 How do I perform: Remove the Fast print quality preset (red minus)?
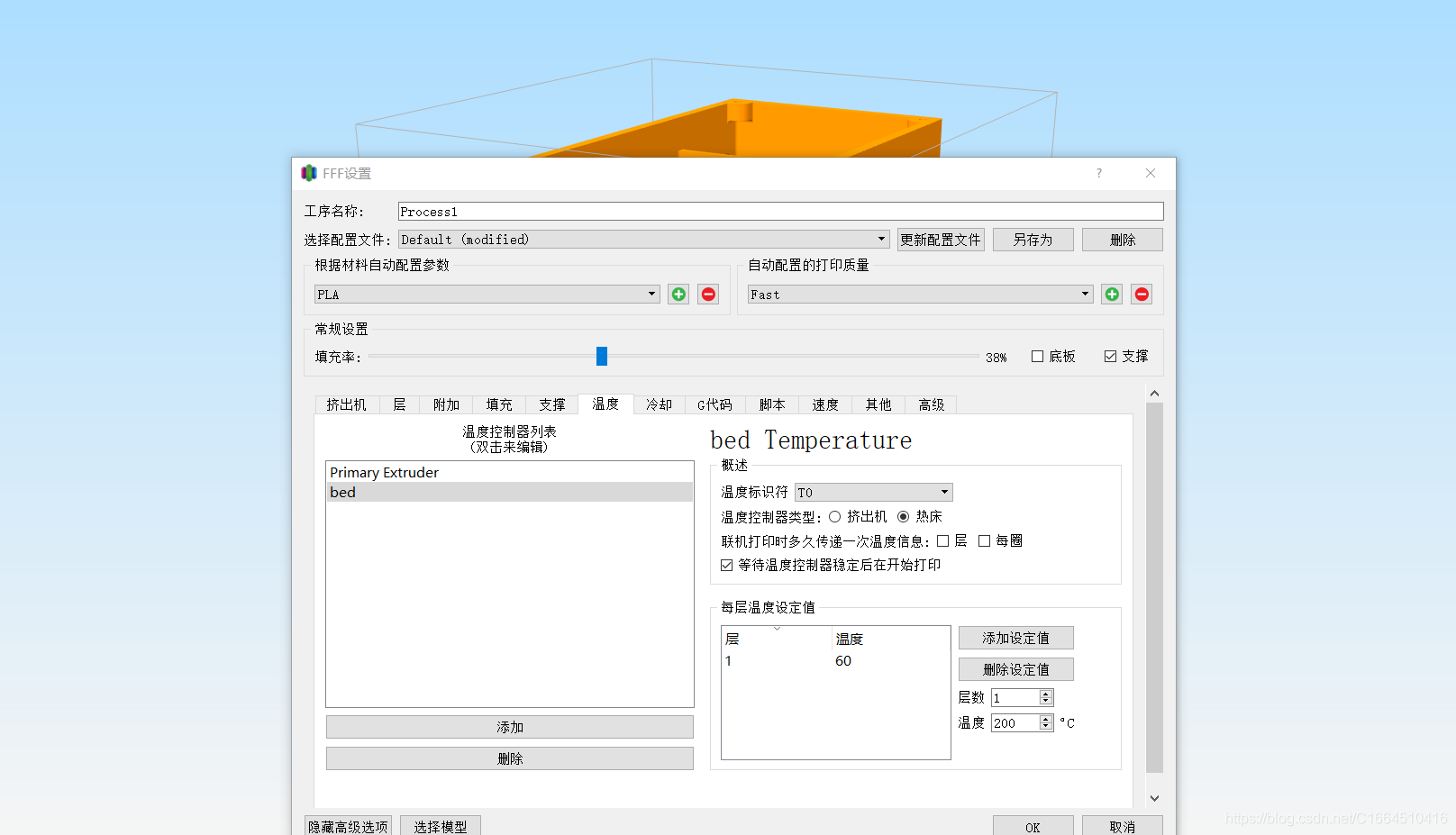(x=1142, y=295)
